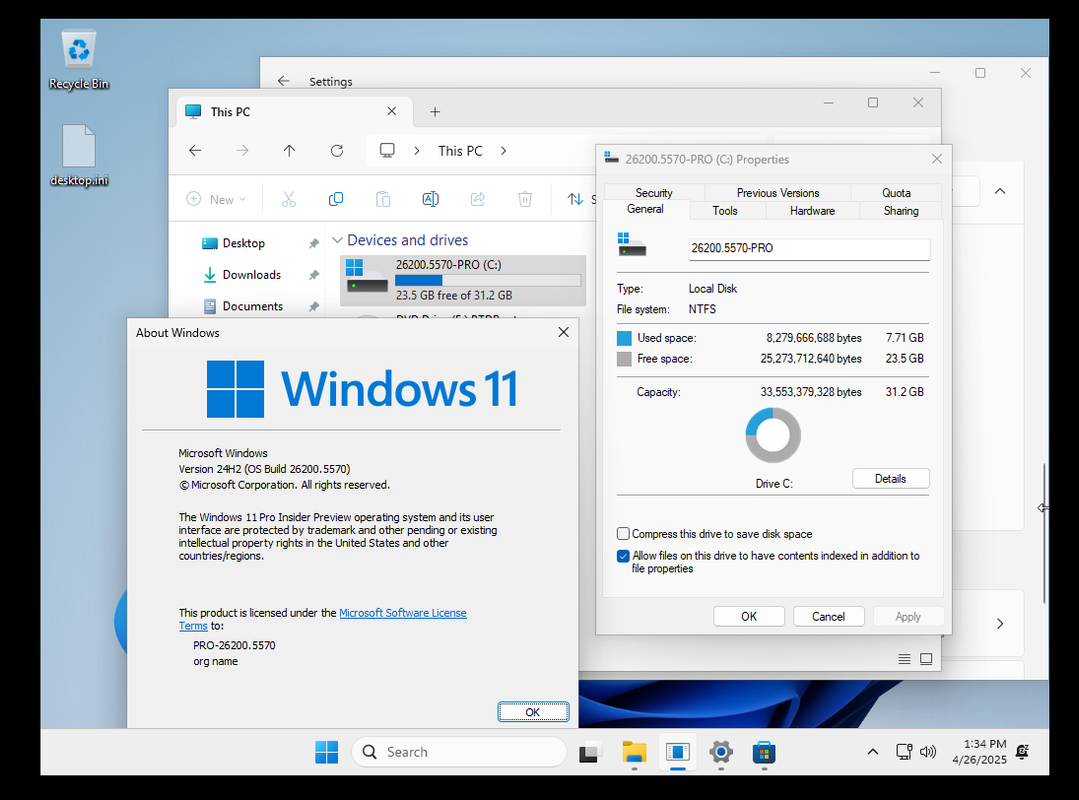Open the Windows Start menu
Image resolution: width=1079 pixels, height=800 pixels.
327,752
